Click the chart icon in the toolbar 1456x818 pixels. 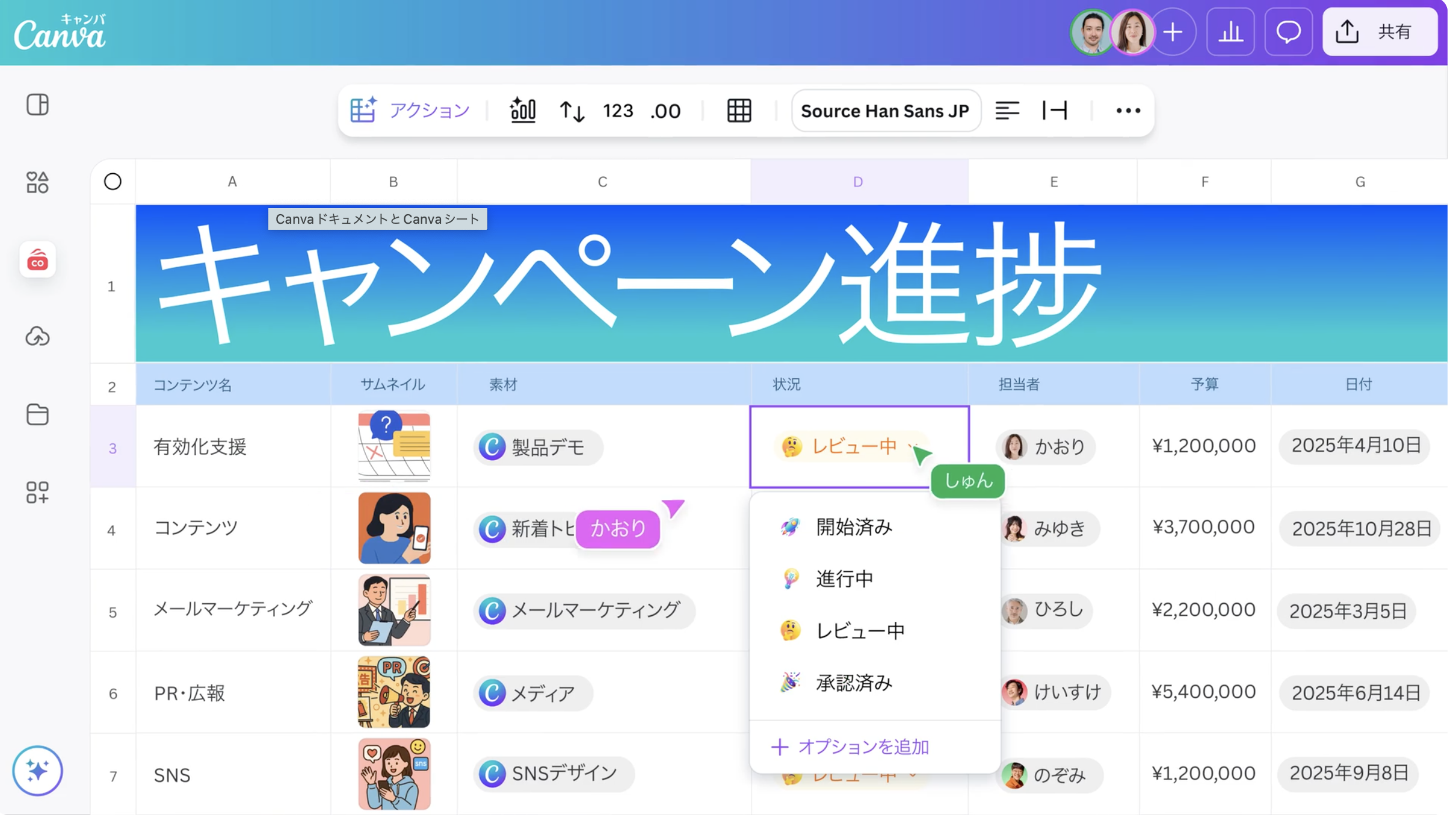[x=522, y=111]
